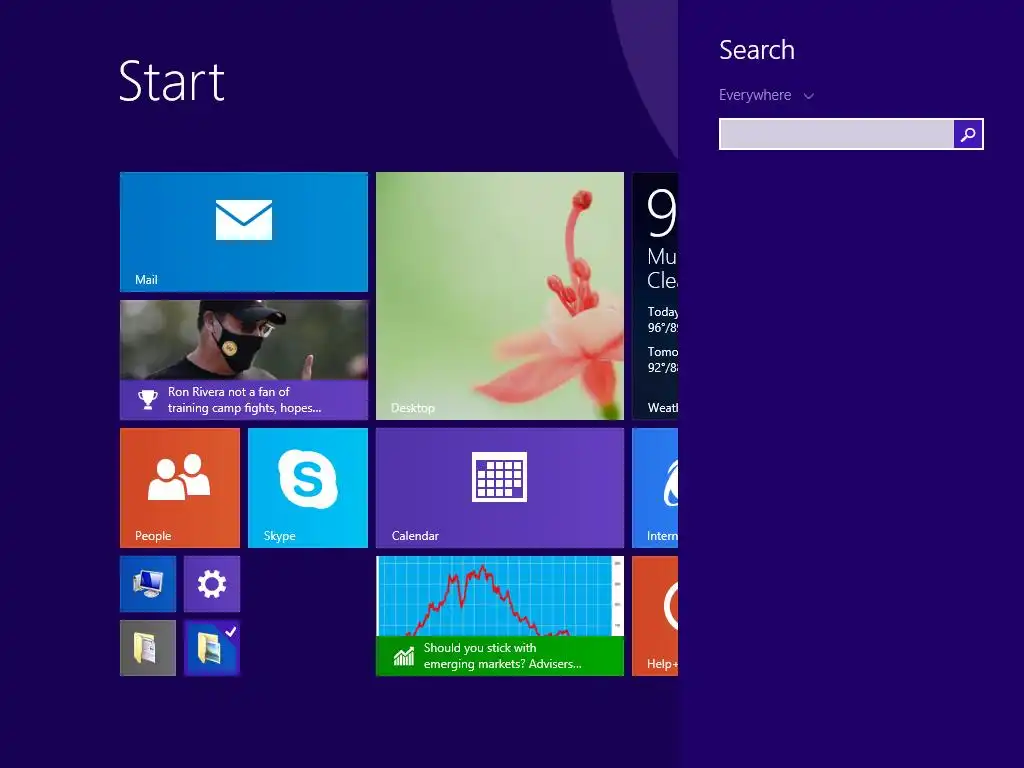Open the Documents folder tile
Screen dimensions: 1024x768
point(148,648)
